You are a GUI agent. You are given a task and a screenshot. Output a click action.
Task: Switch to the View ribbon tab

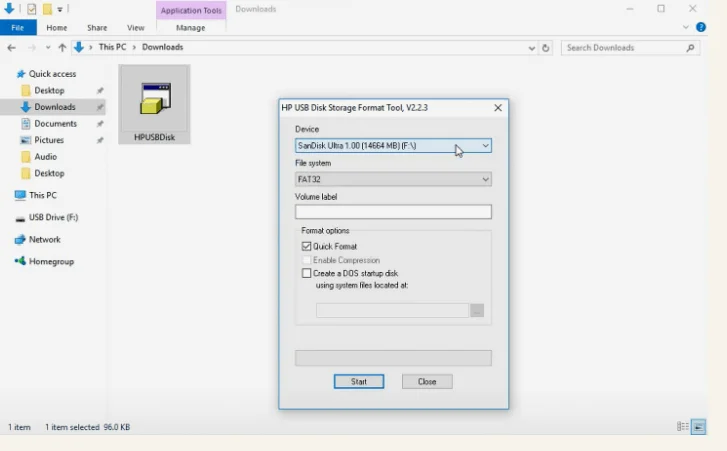click(x=135, y=28)
